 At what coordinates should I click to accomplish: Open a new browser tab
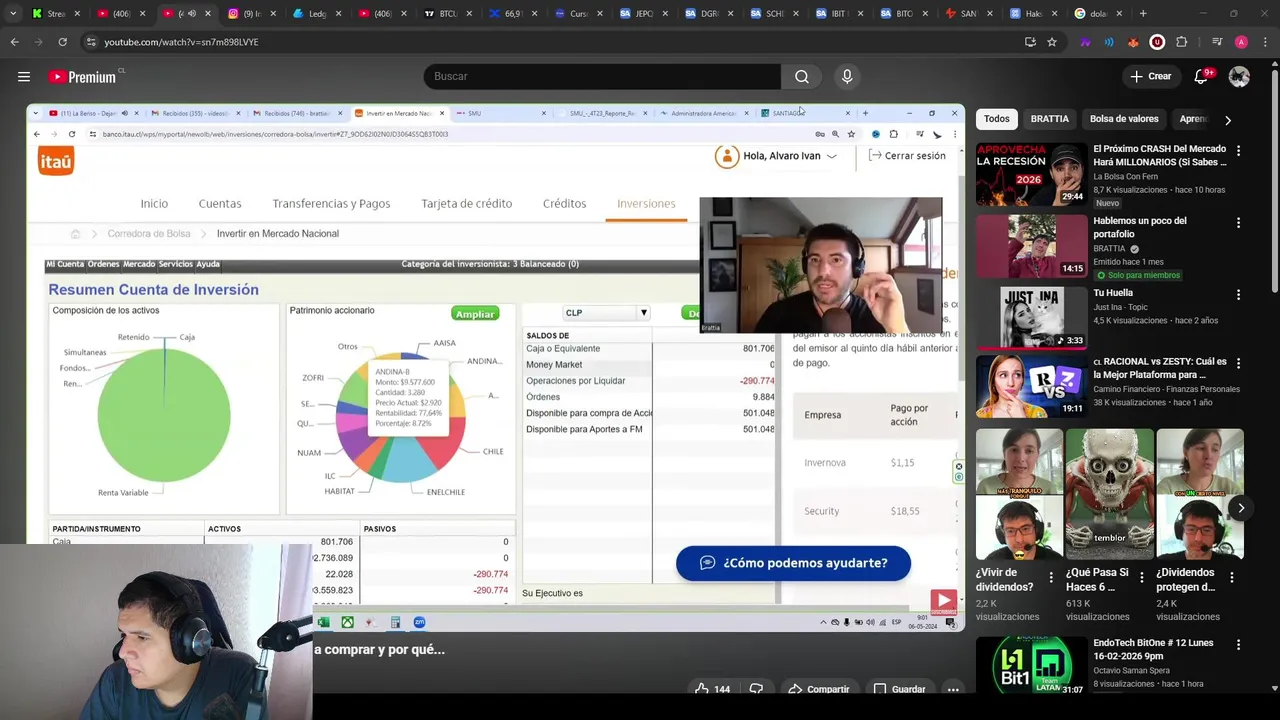click(x=1142, y=13)
